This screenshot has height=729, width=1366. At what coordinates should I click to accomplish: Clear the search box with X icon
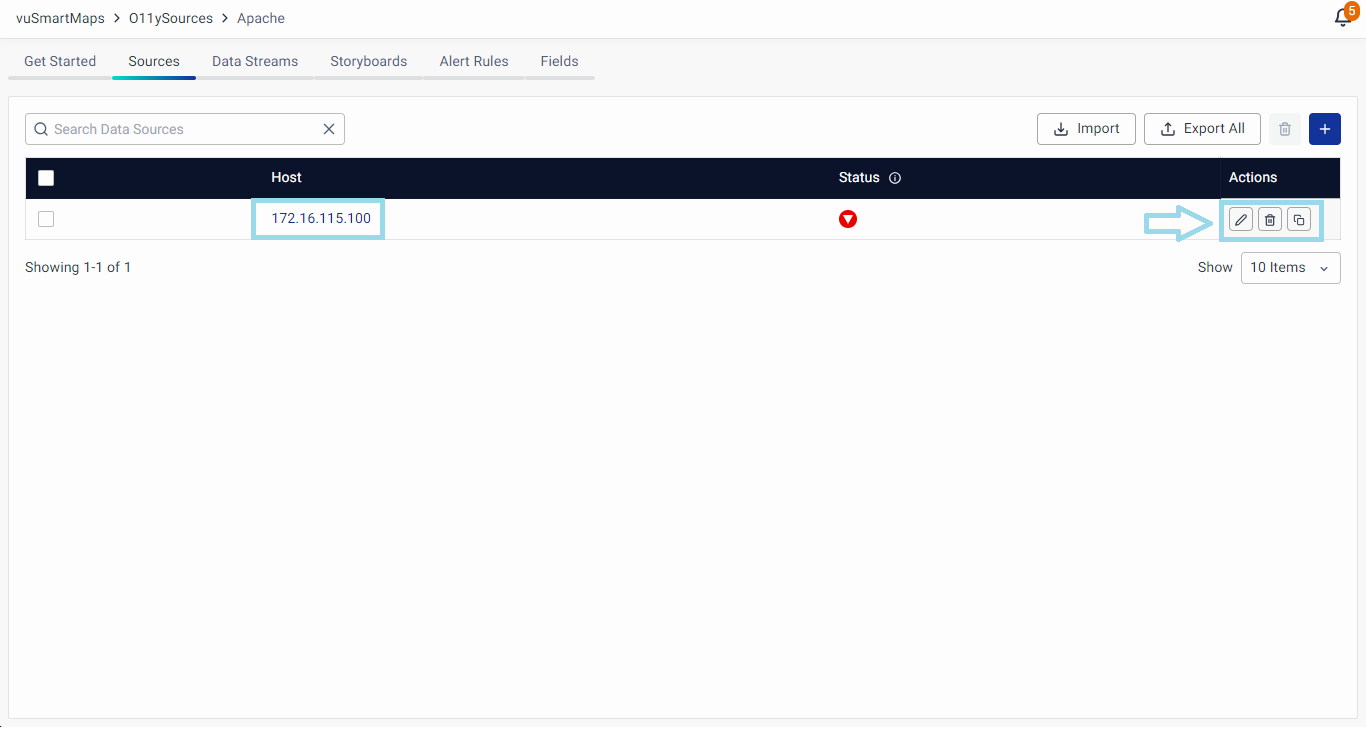pyautogui.click(x=328, y=129)
